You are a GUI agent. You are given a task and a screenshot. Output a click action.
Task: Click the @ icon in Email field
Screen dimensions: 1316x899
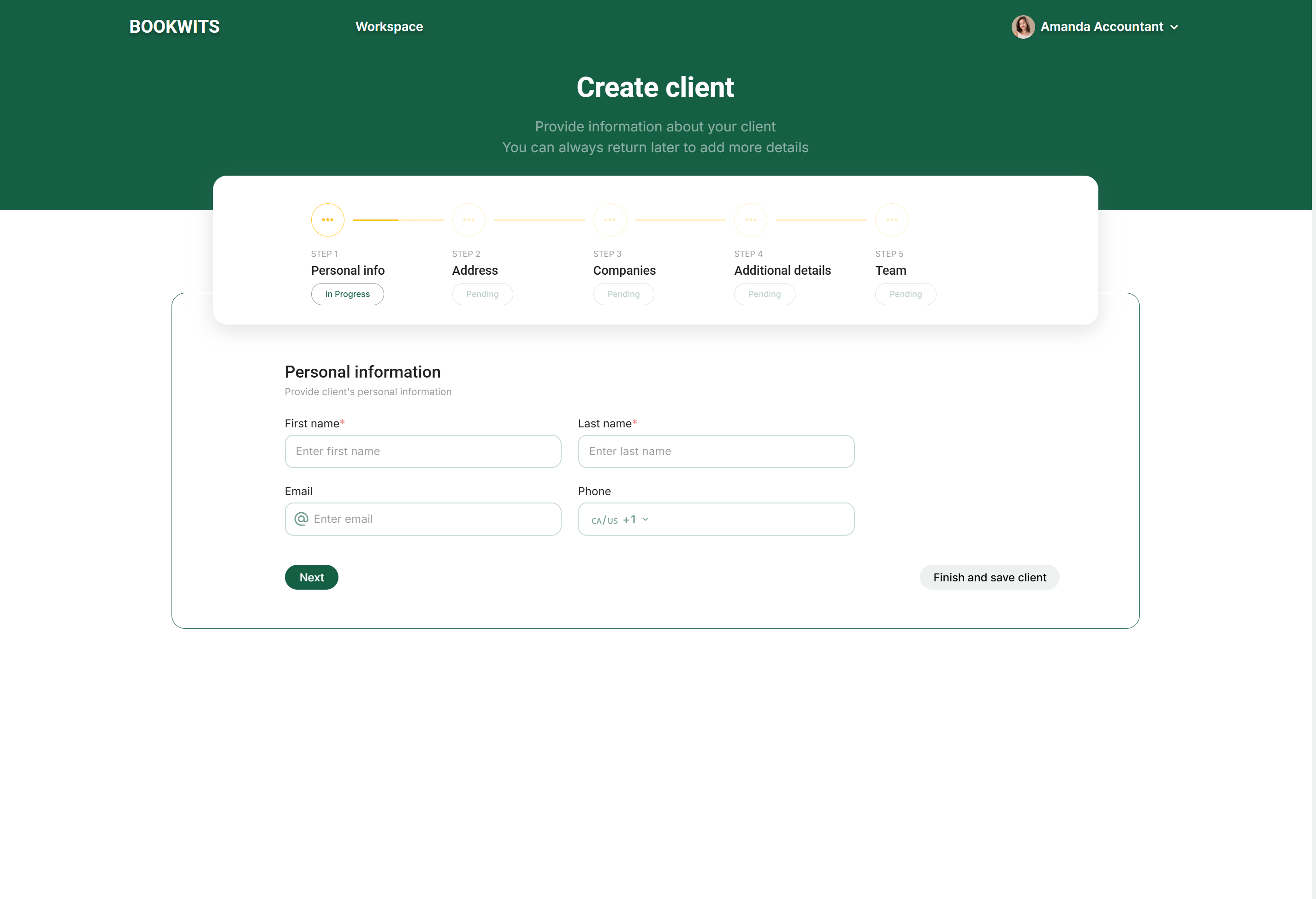[x=301, y=519]
